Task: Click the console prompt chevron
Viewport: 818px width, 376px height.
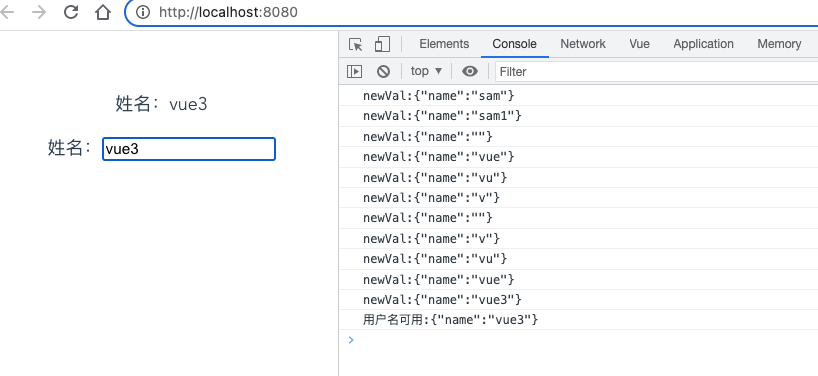Action: point(351,340)
